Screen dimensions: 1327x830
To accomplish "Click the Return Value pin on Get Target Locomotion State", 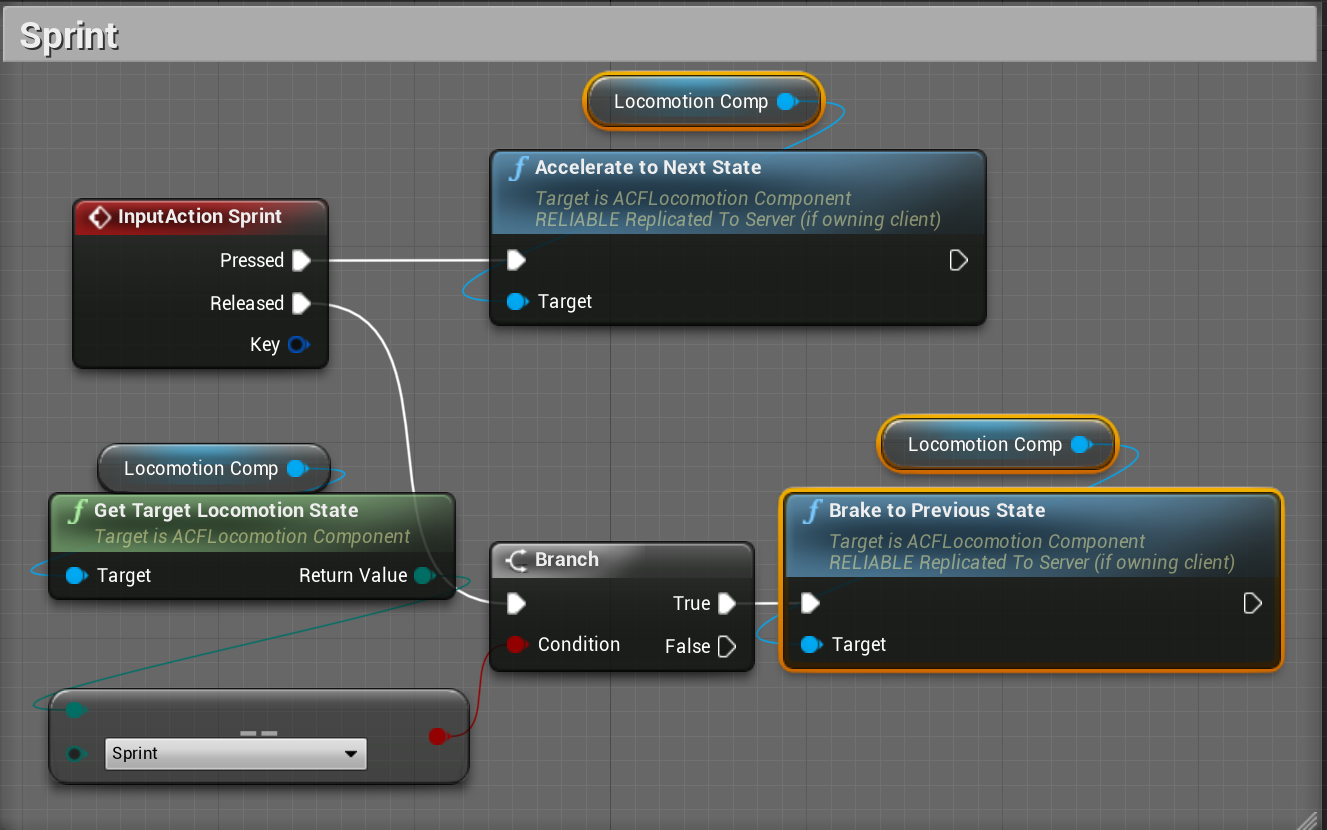I will click(x=424, y=575).
